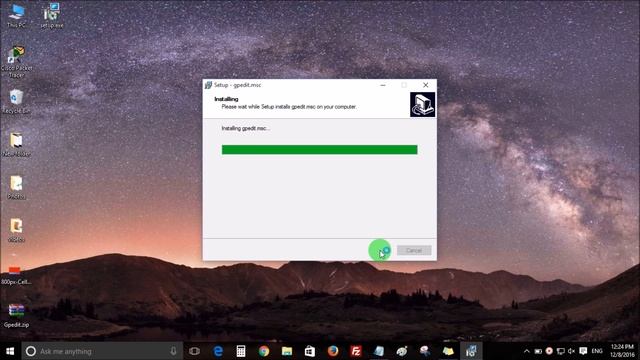Open the Windows Store from the taskbar
This screenshot has height=360, width=640.
coord(310,351)
